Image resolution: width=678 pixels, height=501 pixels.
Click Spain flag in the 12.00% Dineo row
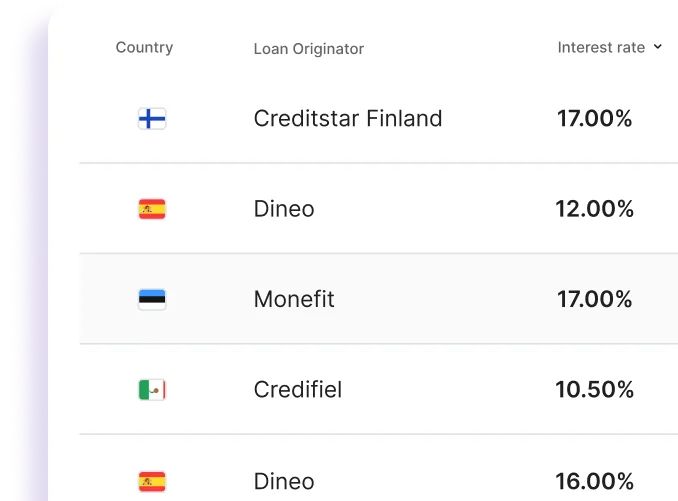point(152,209)
